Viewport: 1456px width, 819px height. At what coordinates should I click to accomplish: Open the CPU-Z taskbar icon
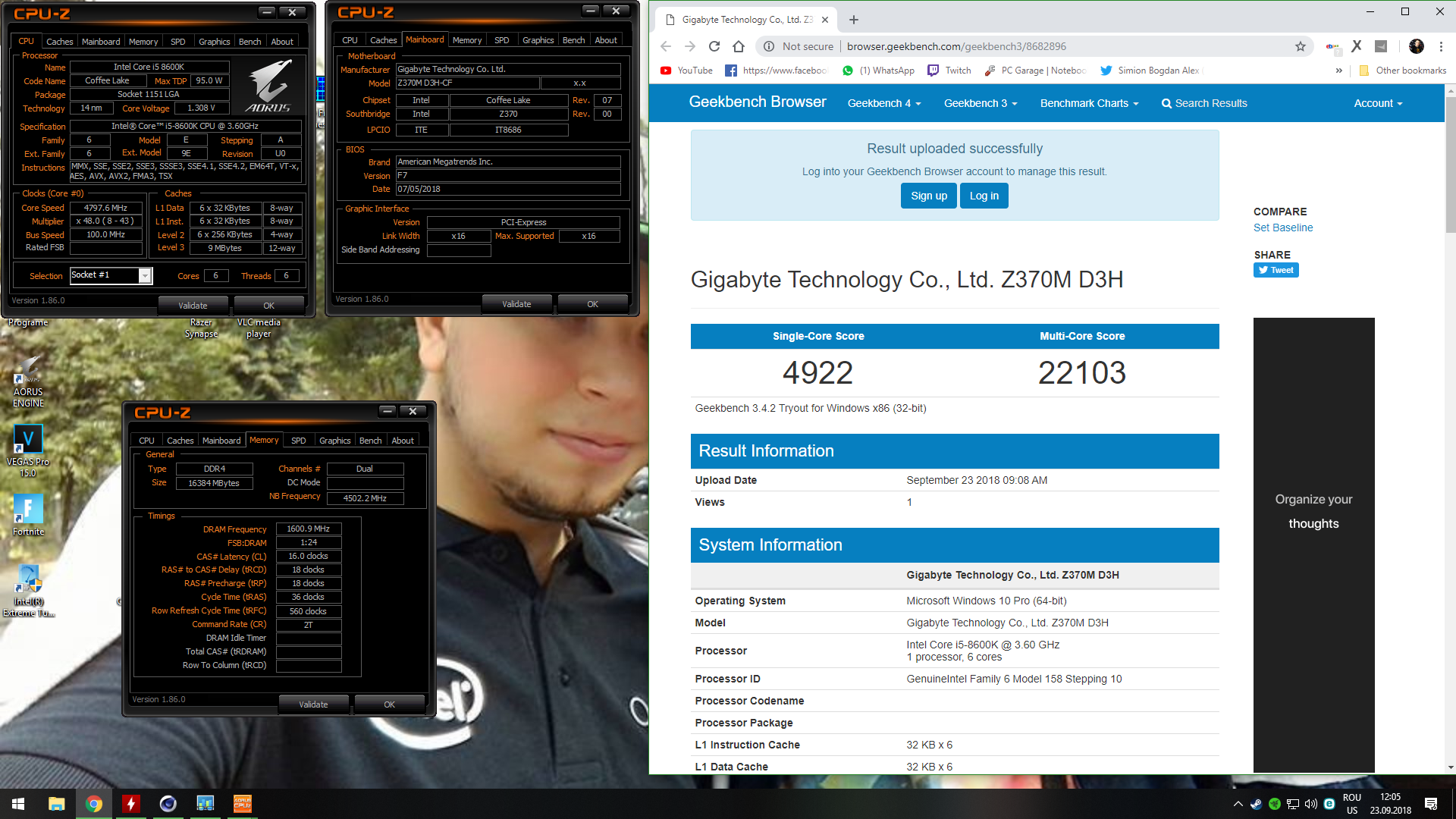point(242,804)
